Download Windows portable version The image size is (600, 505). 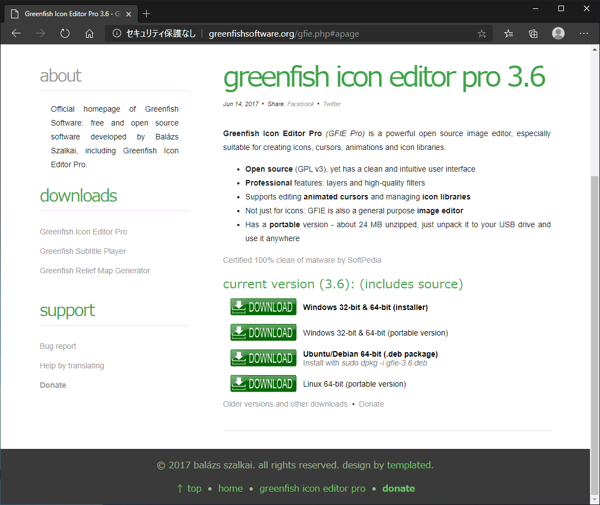tap(263, 332)
